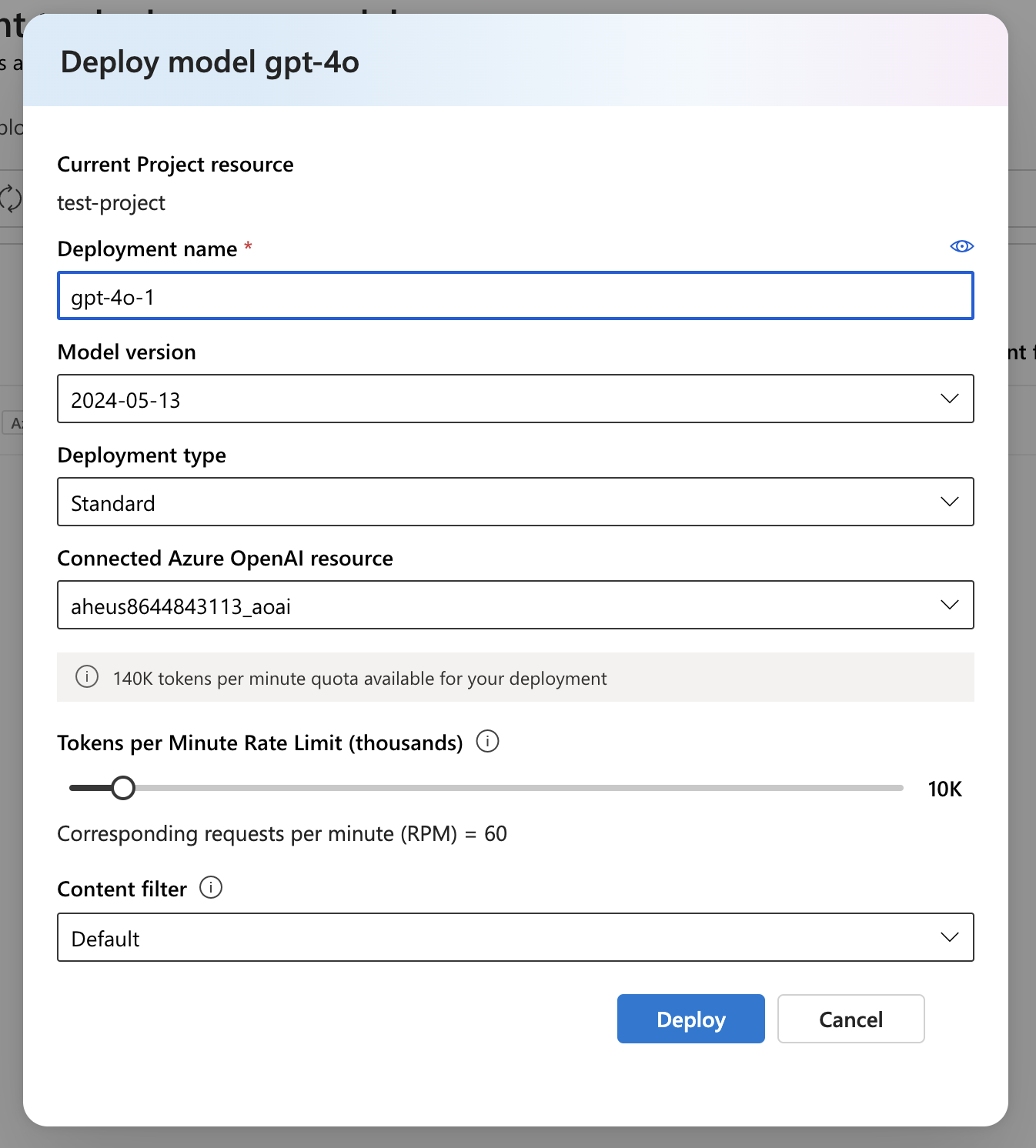
Task: Click the Tokens per Minute Rate Limit label
Action: [x=260, y=743]
